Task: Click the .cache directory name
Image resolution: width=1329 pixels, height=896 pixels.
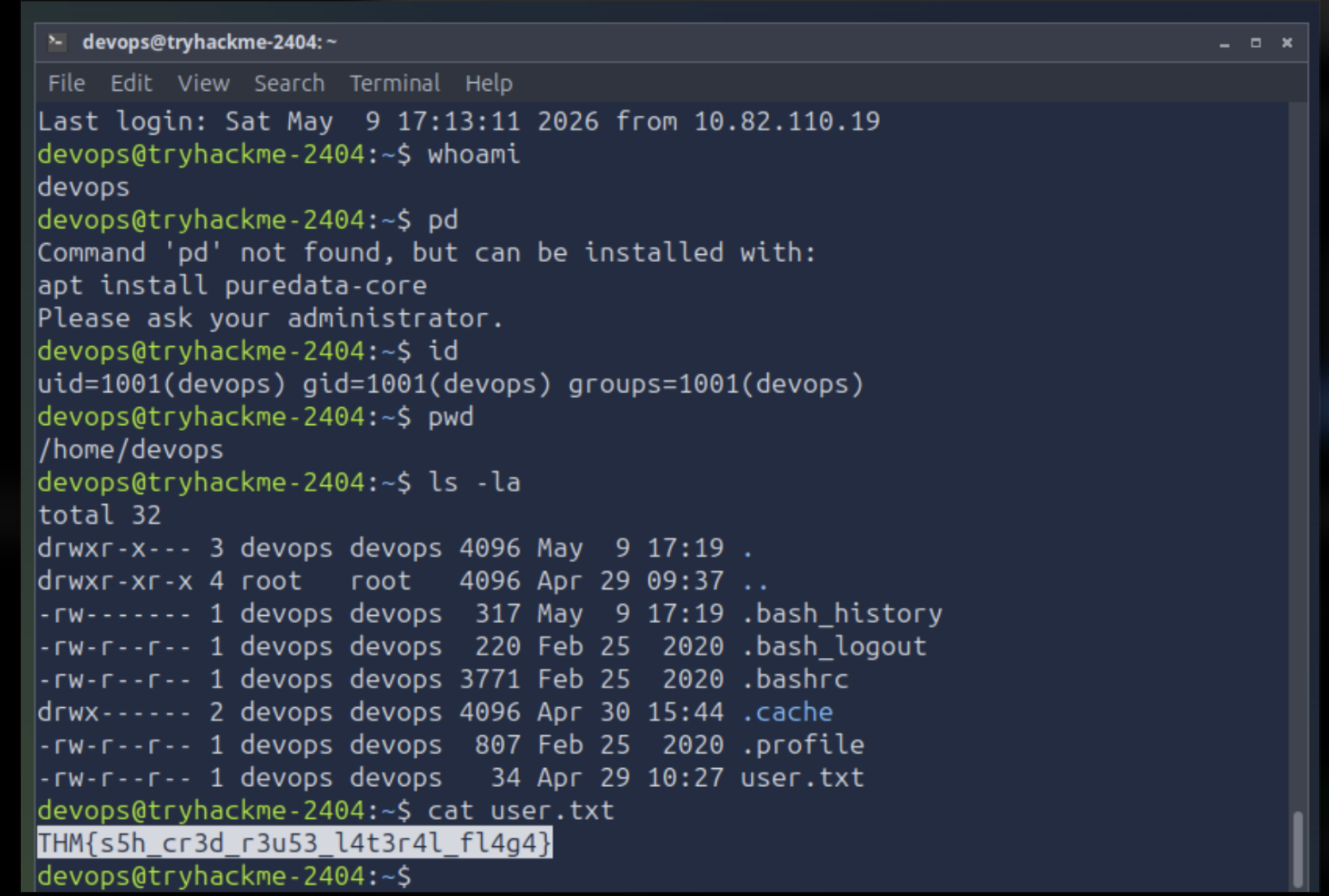Action: click(787, 712)
